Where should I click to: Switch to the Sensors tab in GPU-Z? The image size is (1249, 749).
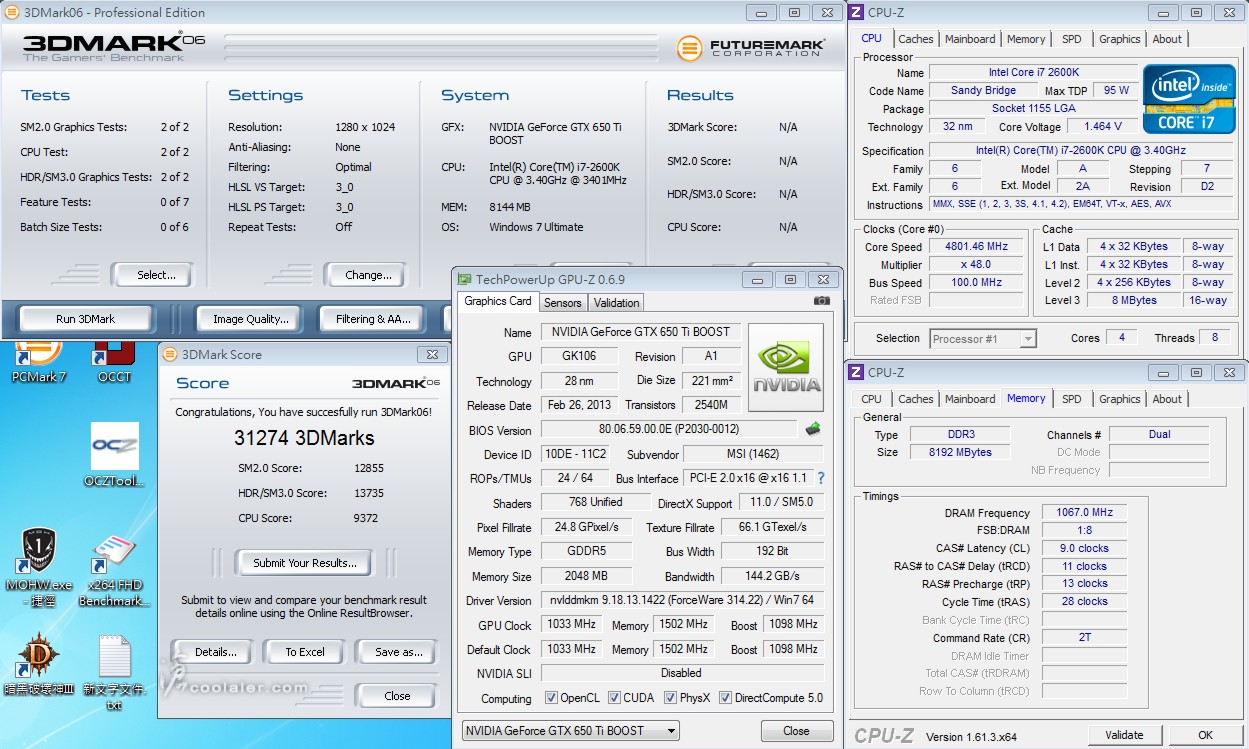coord(562,303)
